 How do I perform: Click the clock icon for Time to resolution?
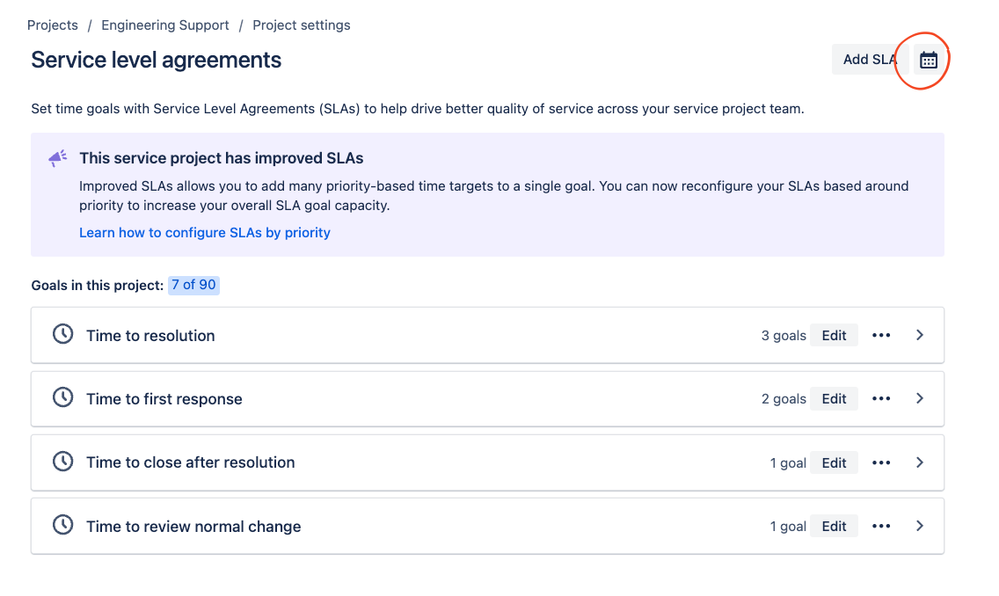pos(63,334)
